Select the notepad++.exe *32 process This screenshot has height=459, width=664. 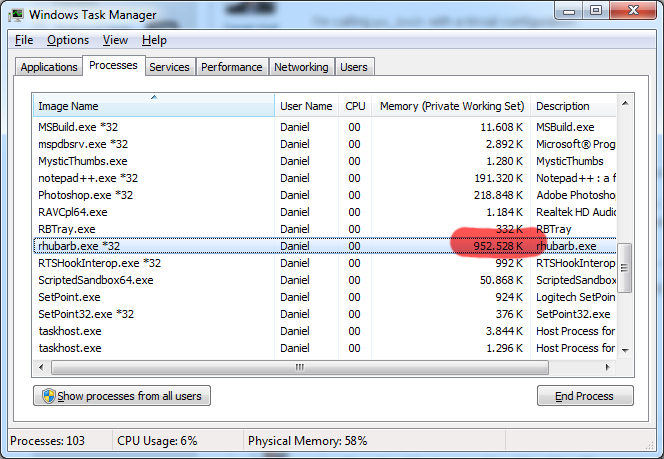325,178
